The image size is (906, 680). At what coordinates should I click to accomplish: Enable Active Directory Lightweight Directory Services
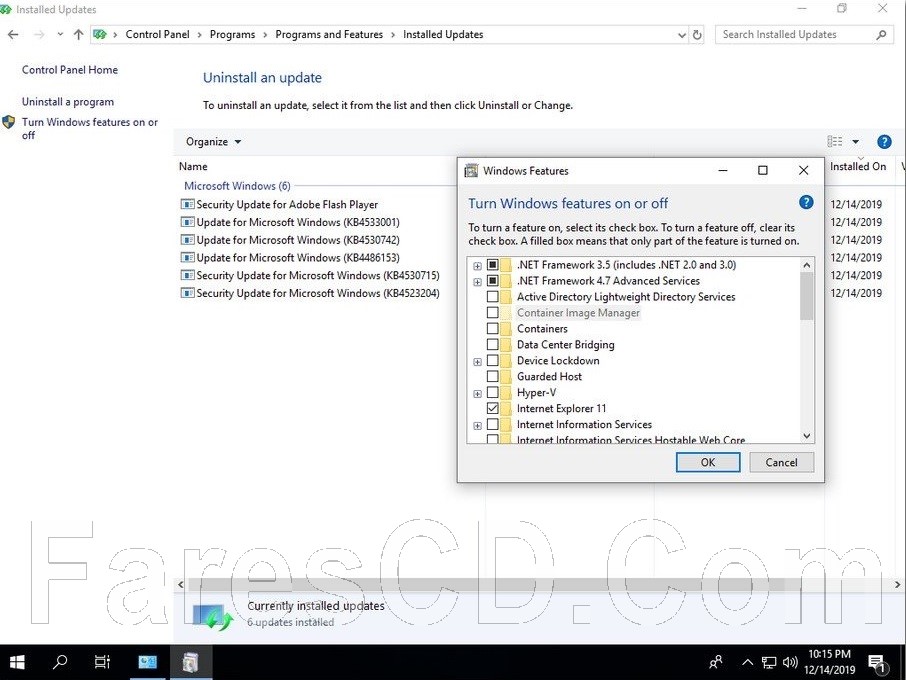(492, 297)
